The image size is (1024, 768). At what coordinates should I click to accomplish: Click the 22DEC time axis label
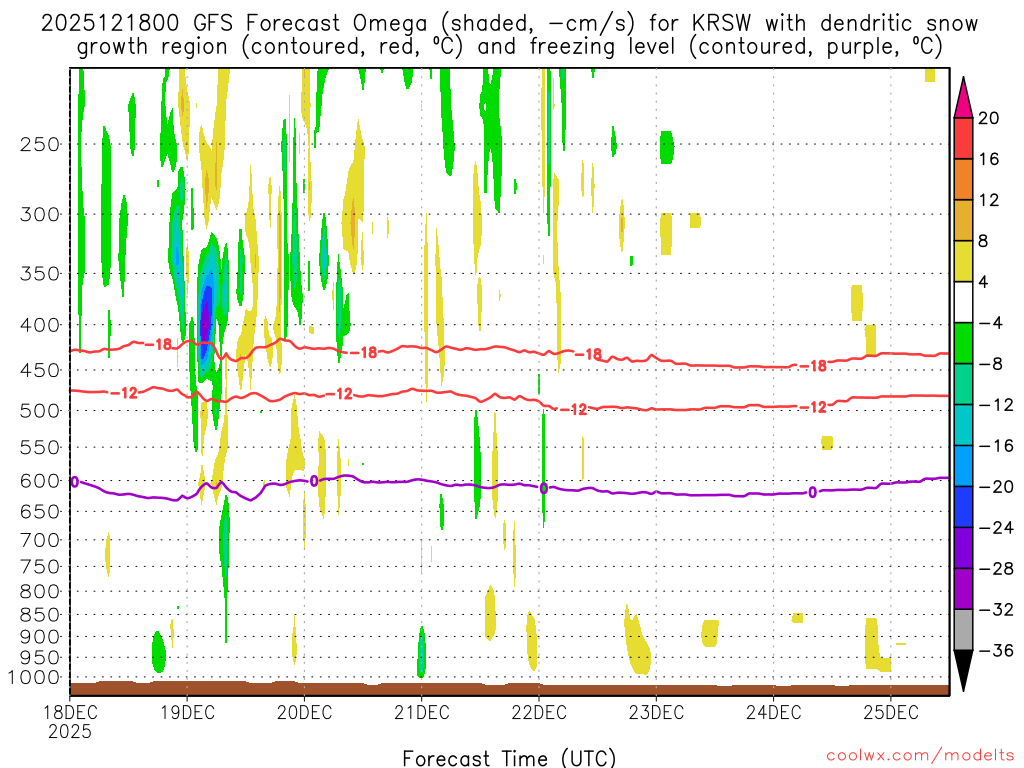(x=539, y=712)
